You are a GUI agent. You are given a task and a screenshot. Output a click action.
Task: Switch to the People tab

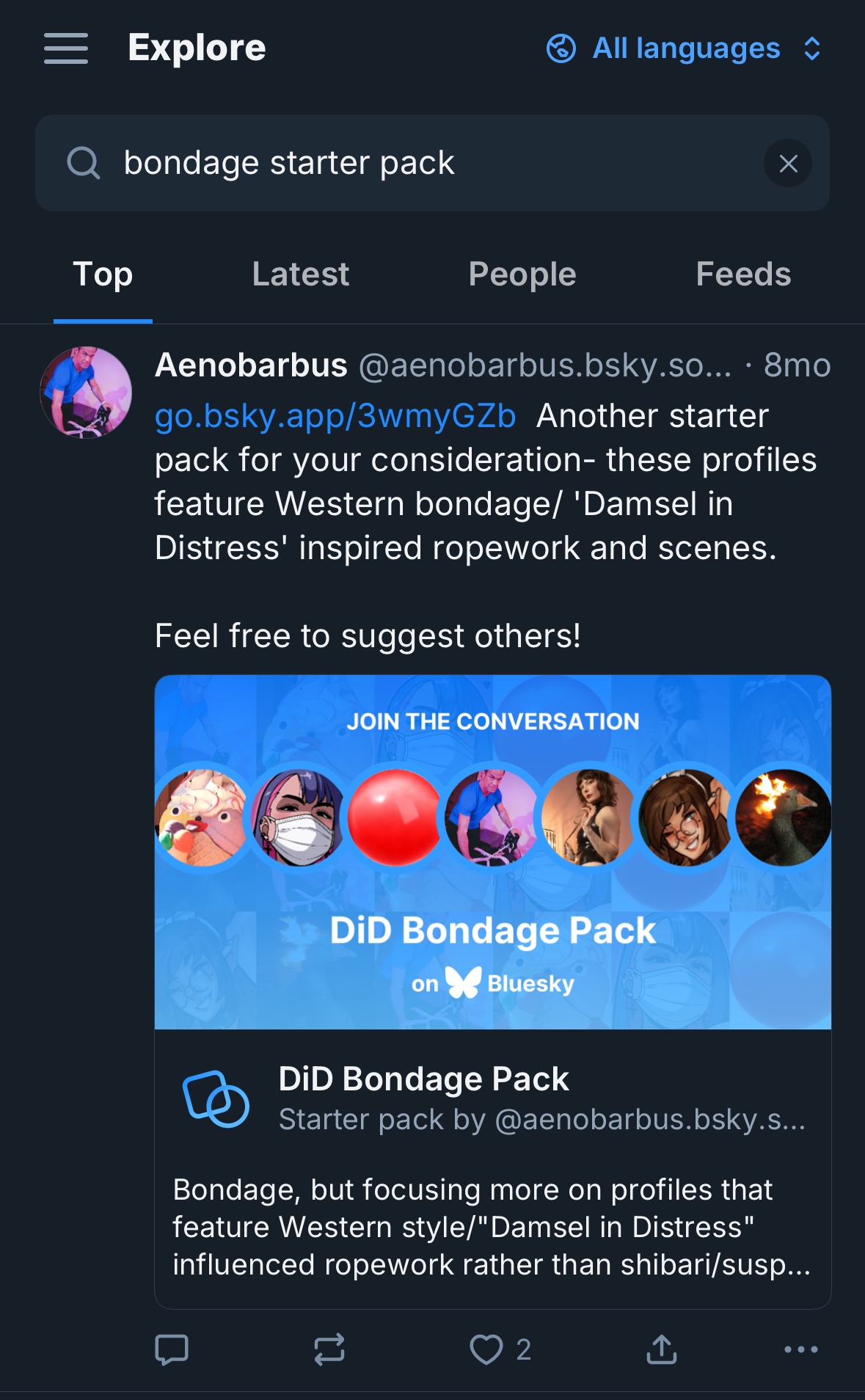click(x=522, y=275)
